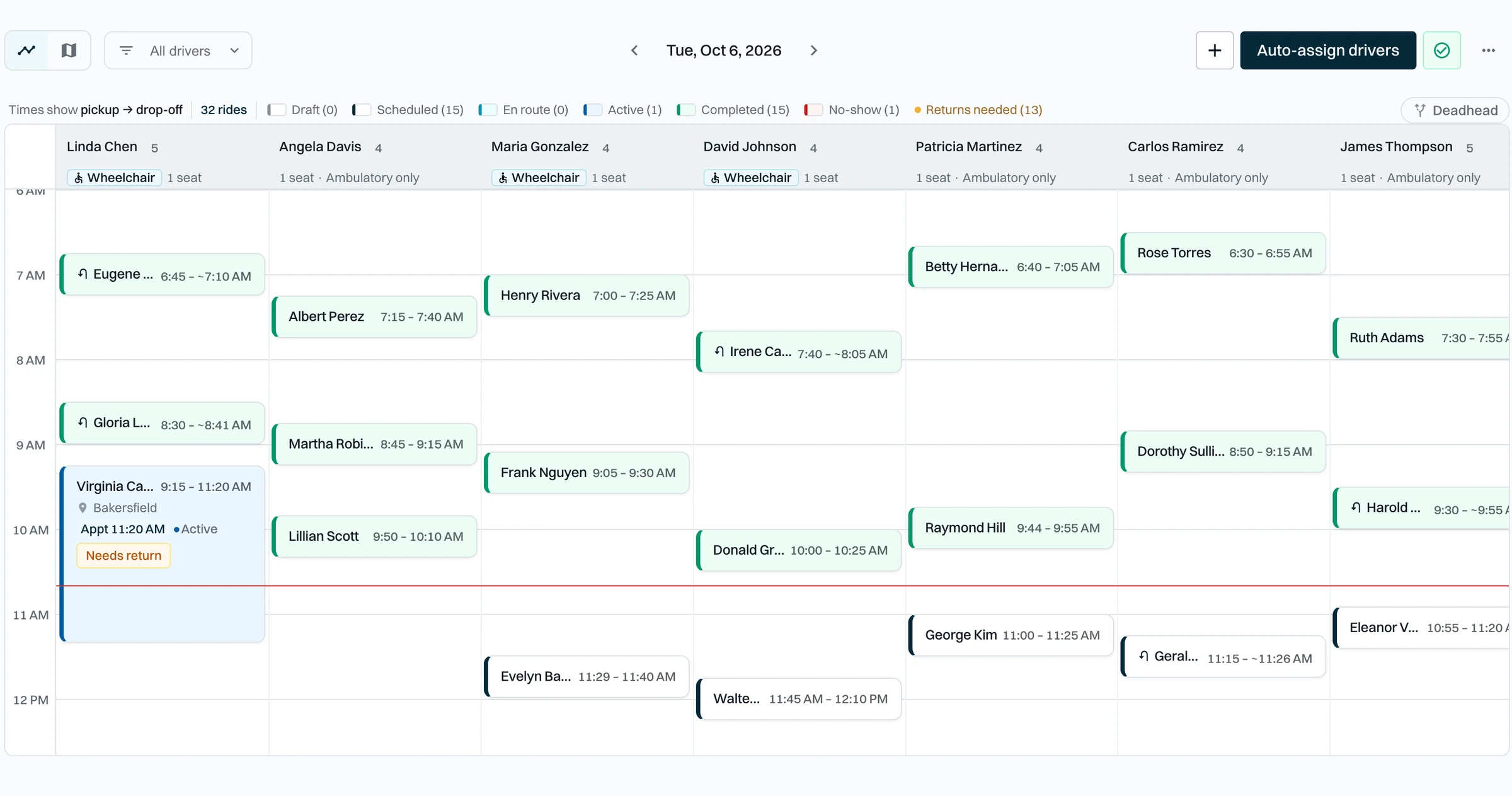The image size is (1512, 796).
Task: Open date picker Tue, Oct 6, 2026
Action: (724, 50)
